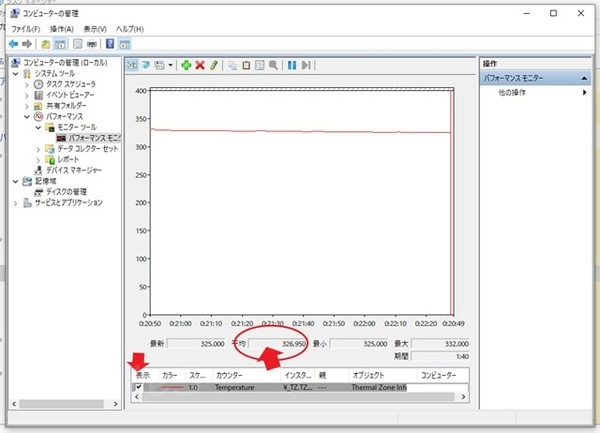Click View Log Data icon

(146, 65)
